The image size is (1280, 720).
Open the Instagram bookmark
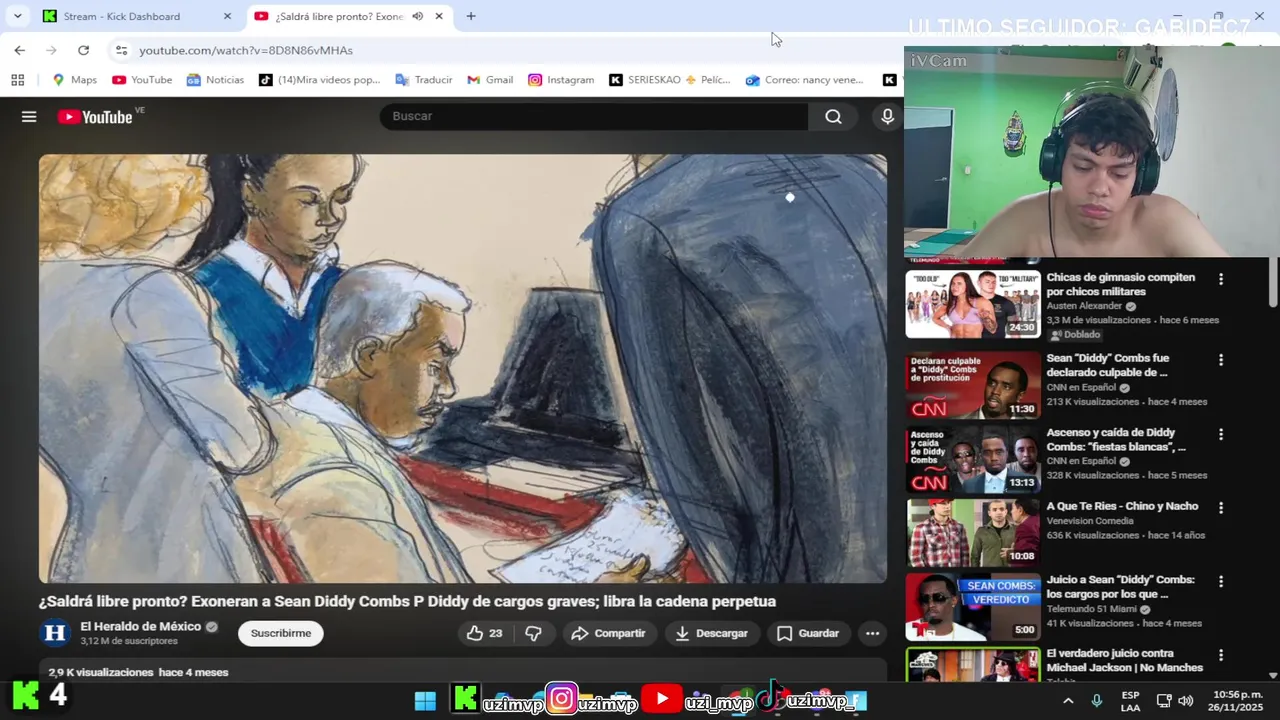pos(561,80)
